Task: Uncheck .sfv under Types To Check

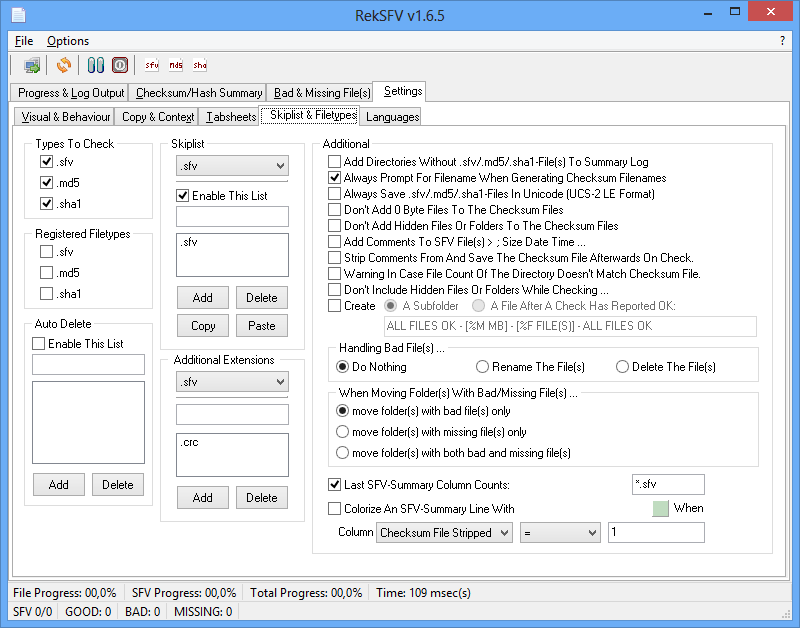Action: tap(46, 162)
